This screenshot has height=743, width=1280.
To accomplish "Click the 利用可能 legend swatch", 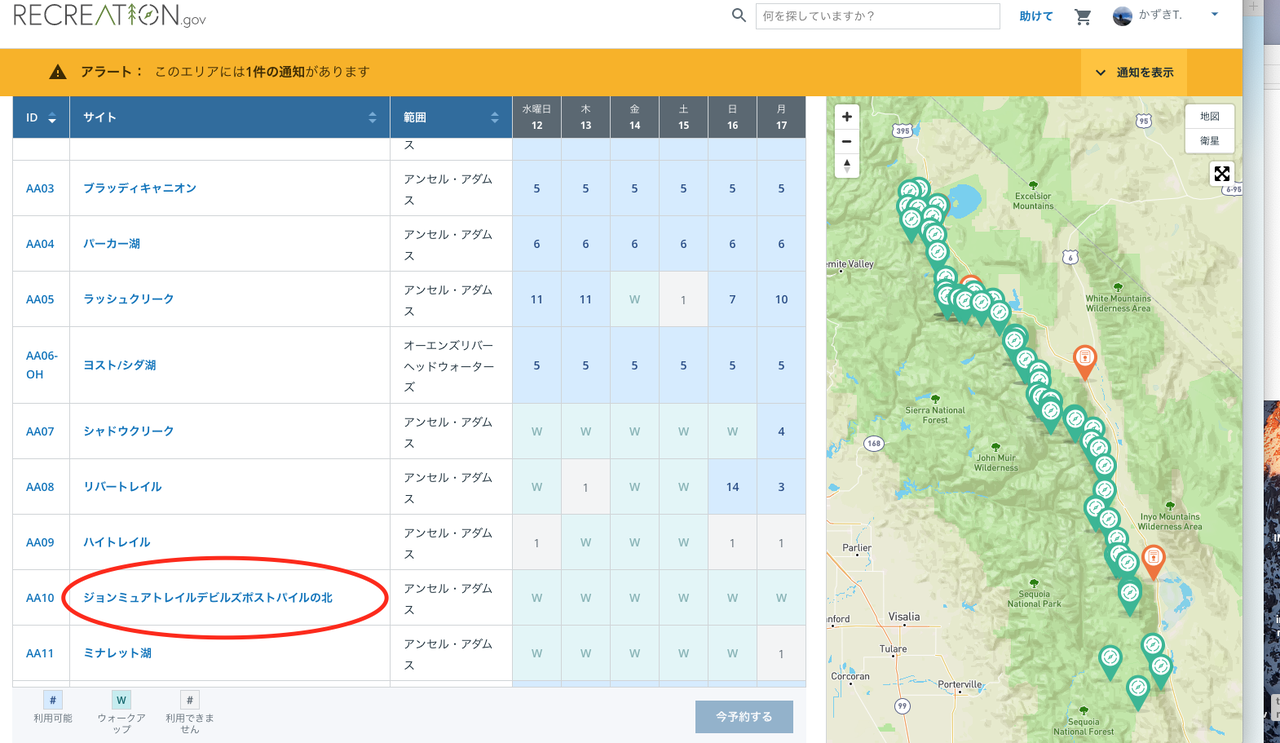I will click(x=52, y=700).
